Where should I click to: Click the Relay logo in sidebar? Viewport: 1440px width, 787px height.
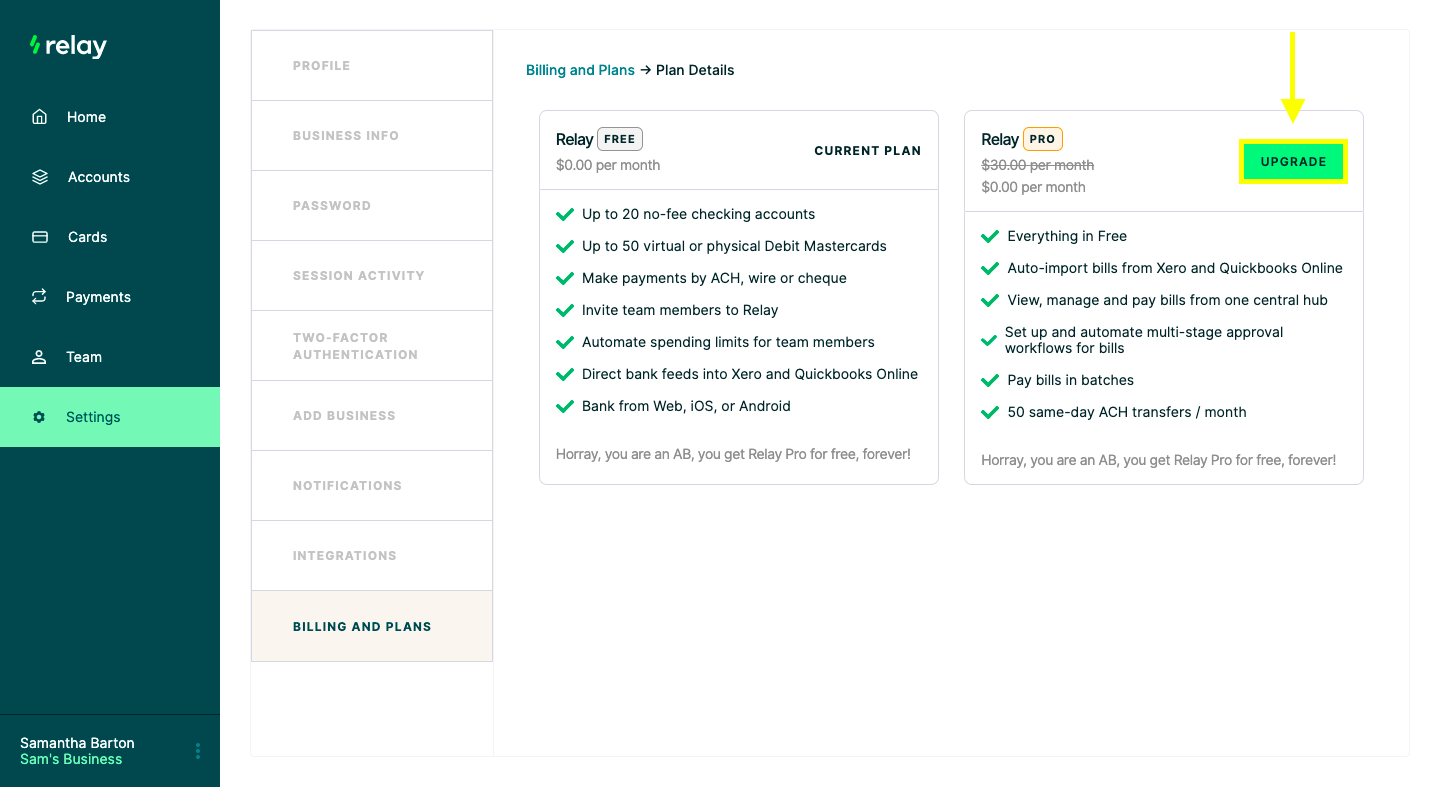(x=68, y=46)
